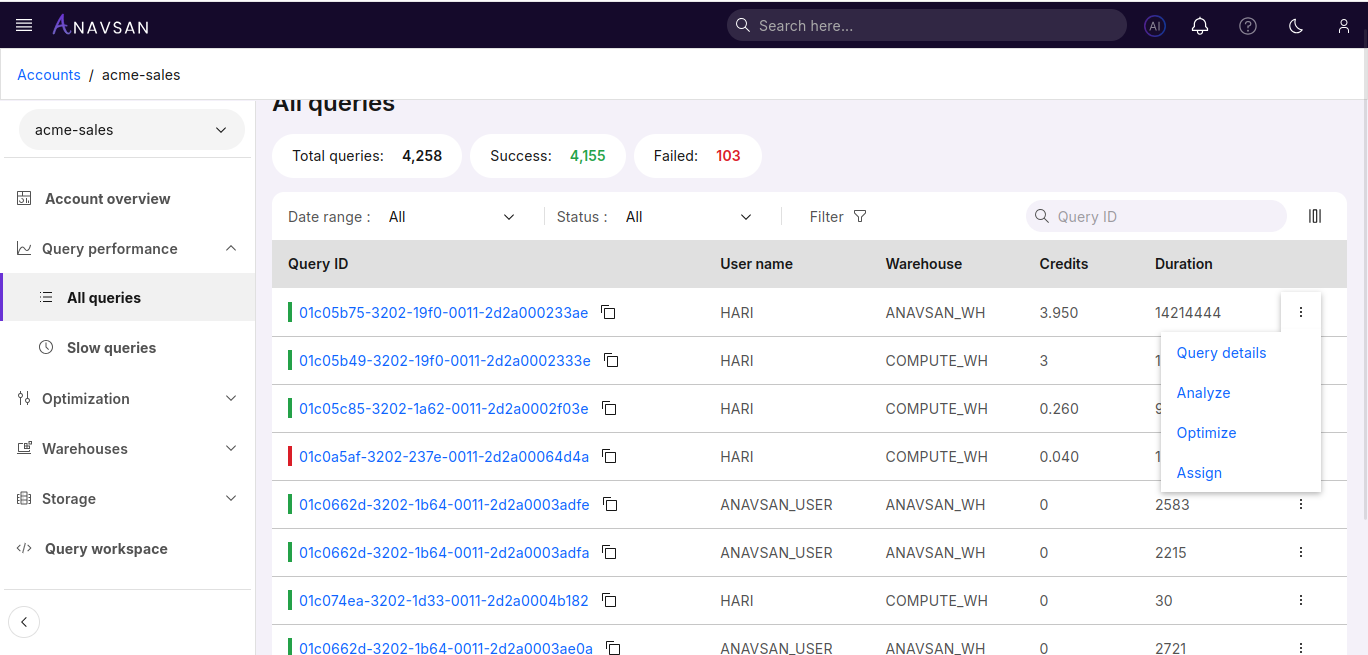Toggle the hamburger menu icon top left
The width and height of the screenshot is (1368, 655).
[x=23, y=25]
